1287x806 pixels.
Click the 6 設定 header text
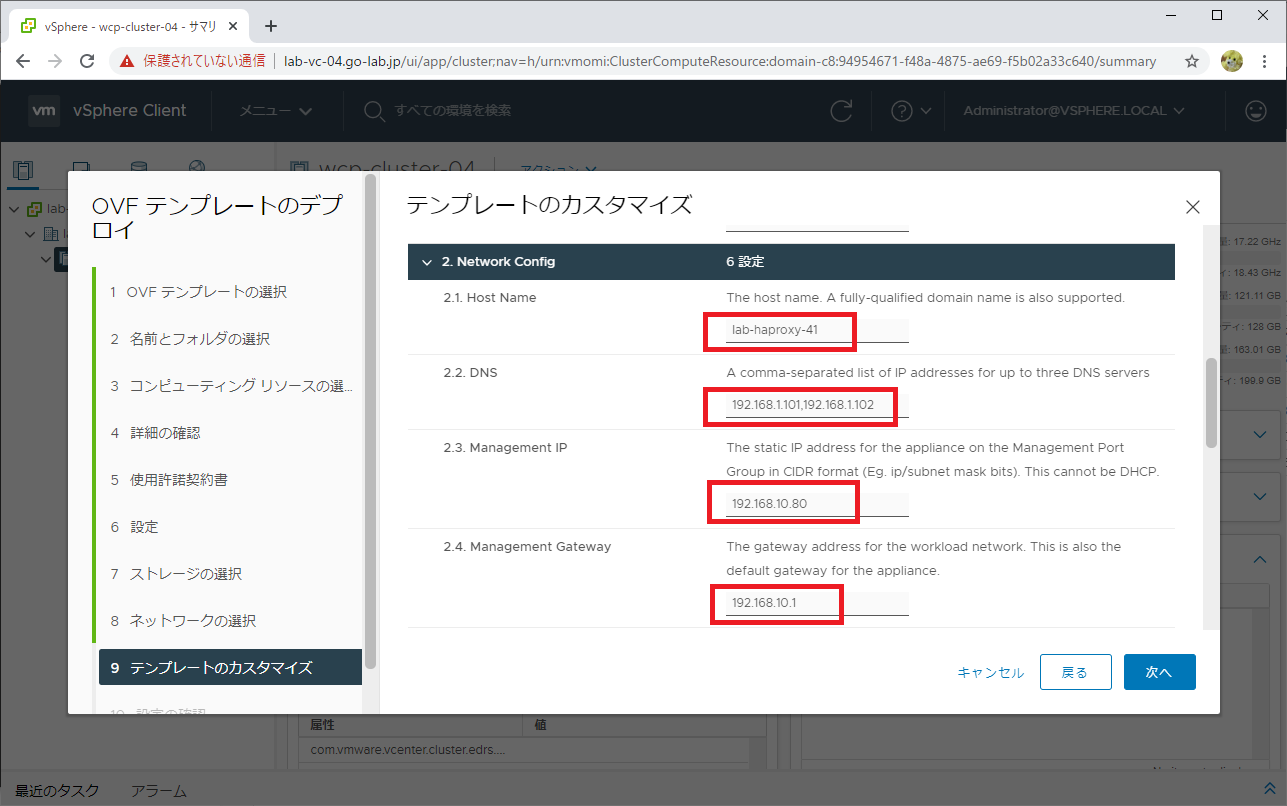coord(745,262)
